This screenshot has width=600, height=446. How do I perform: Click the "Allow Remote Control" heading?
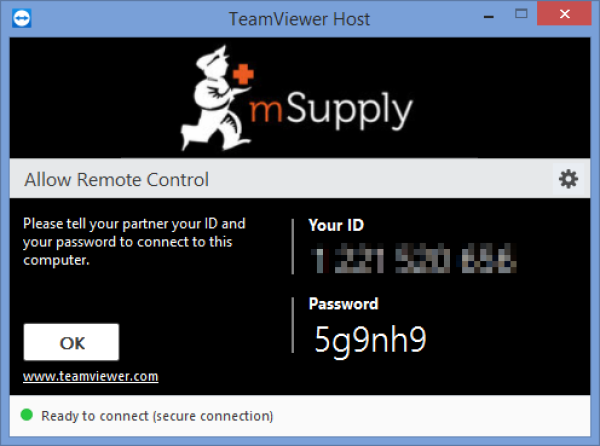click(x=116, y=180)
